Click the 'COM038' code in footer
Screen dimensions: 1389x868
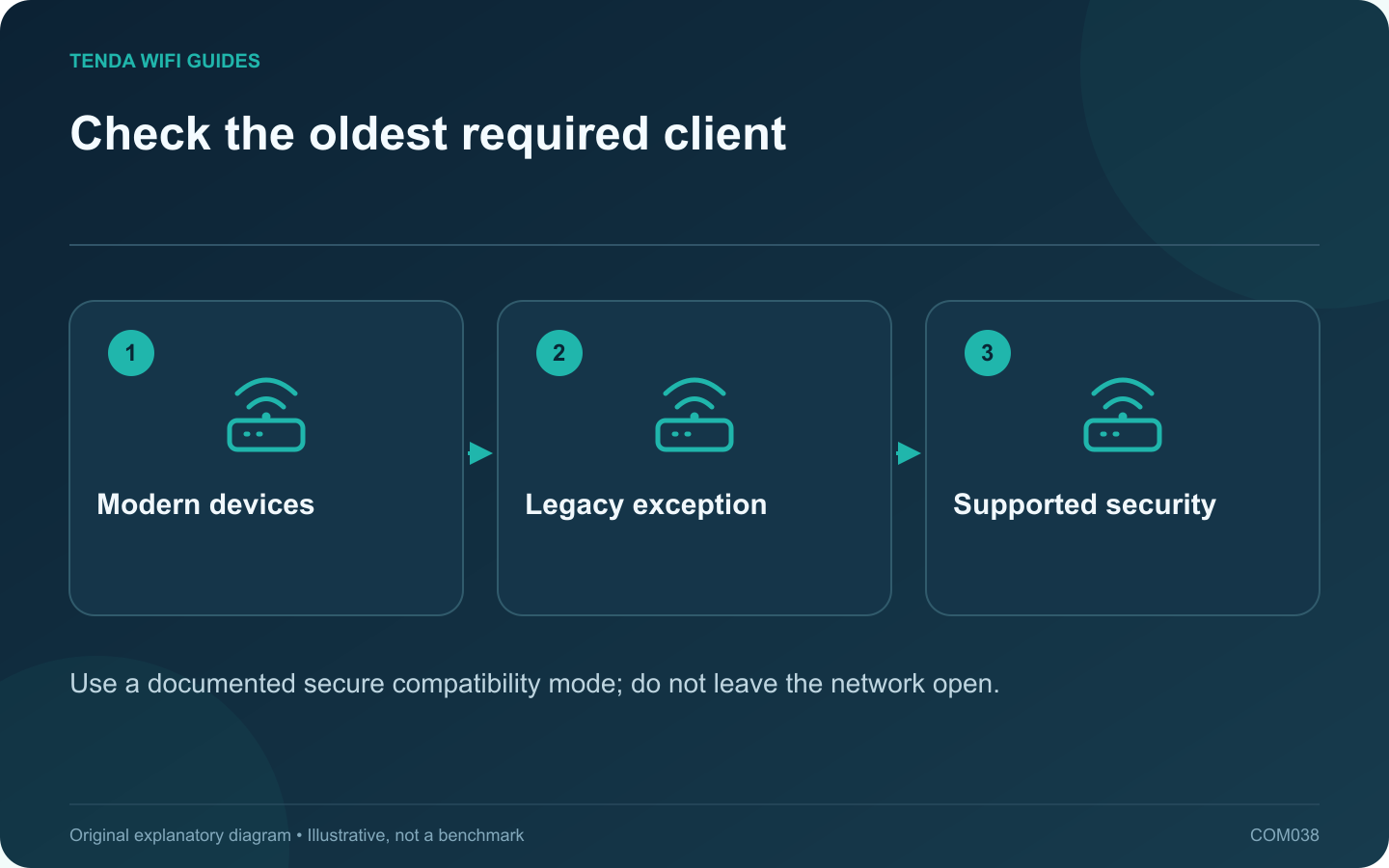point(1285,835)
